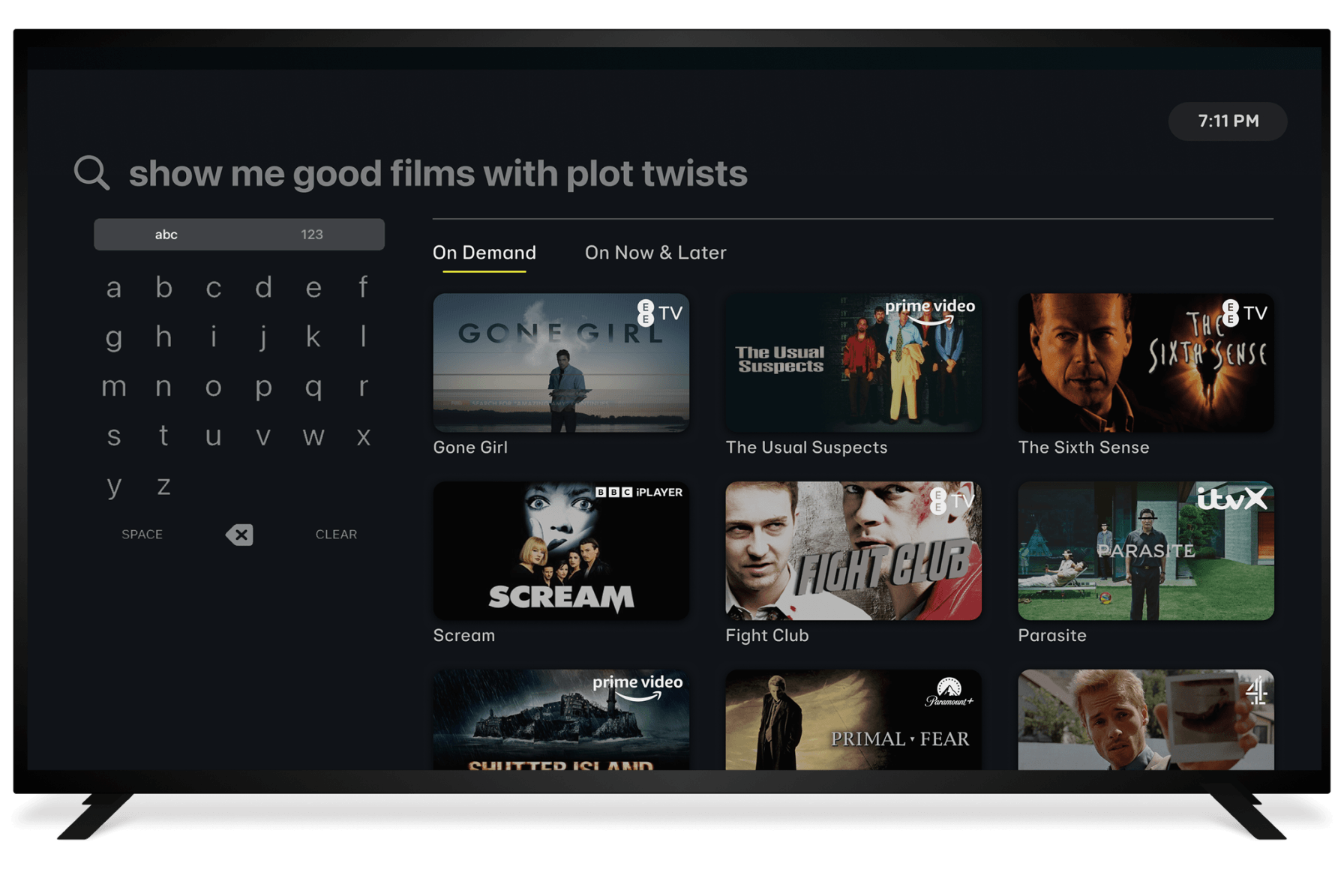Click the search query text field
1344x896 pixels.
coord(438,173)
